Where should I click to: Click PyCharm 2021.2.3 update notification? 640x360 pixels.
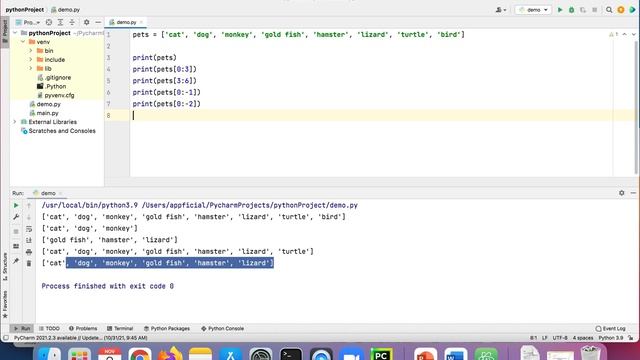80,338
